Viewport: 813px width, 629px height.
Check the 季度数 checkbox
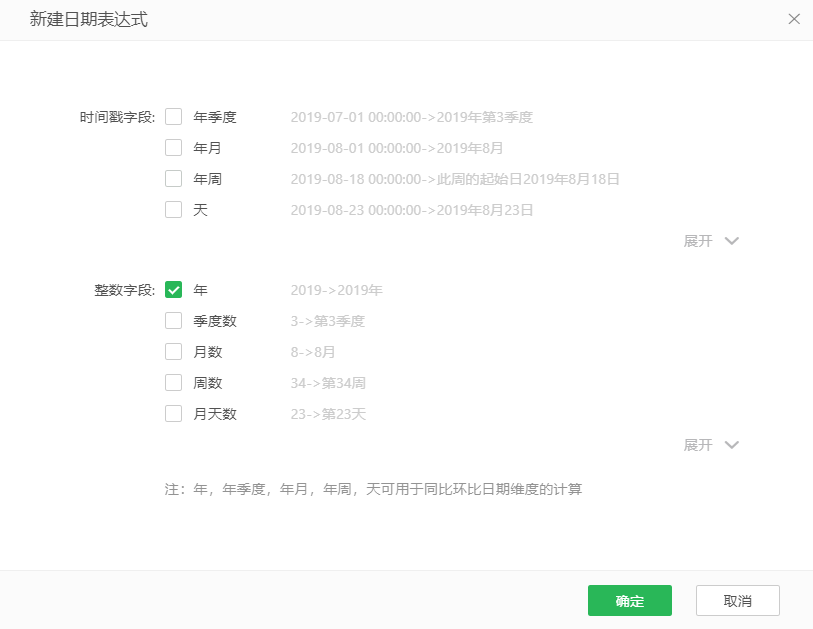coord(173,321)
